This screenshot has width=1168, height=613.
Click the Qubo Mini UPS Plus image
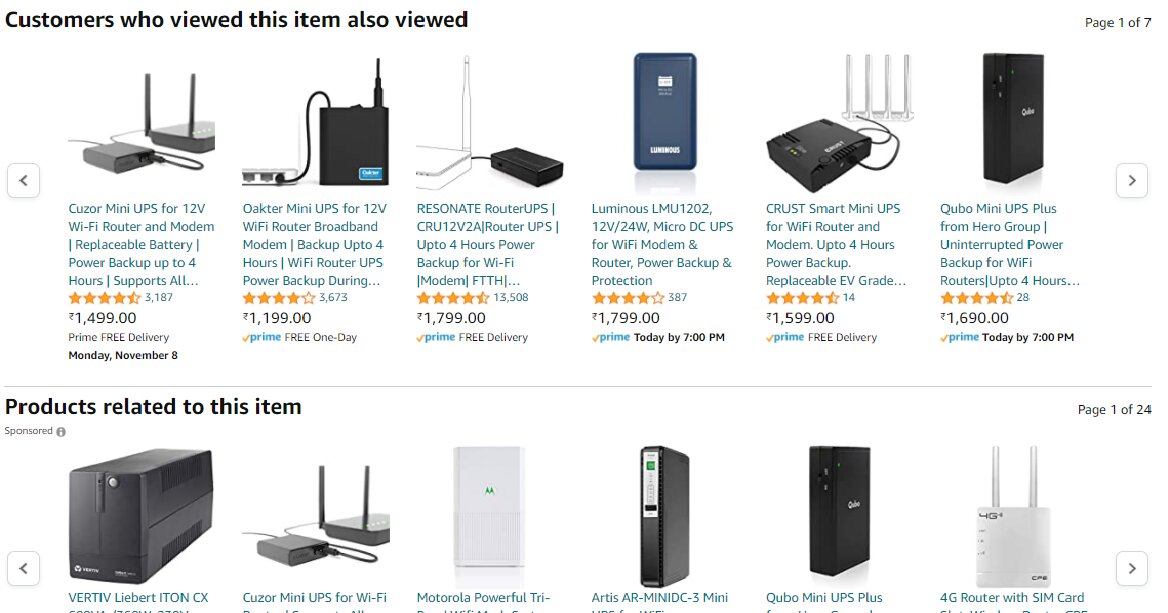point(1012,121)
